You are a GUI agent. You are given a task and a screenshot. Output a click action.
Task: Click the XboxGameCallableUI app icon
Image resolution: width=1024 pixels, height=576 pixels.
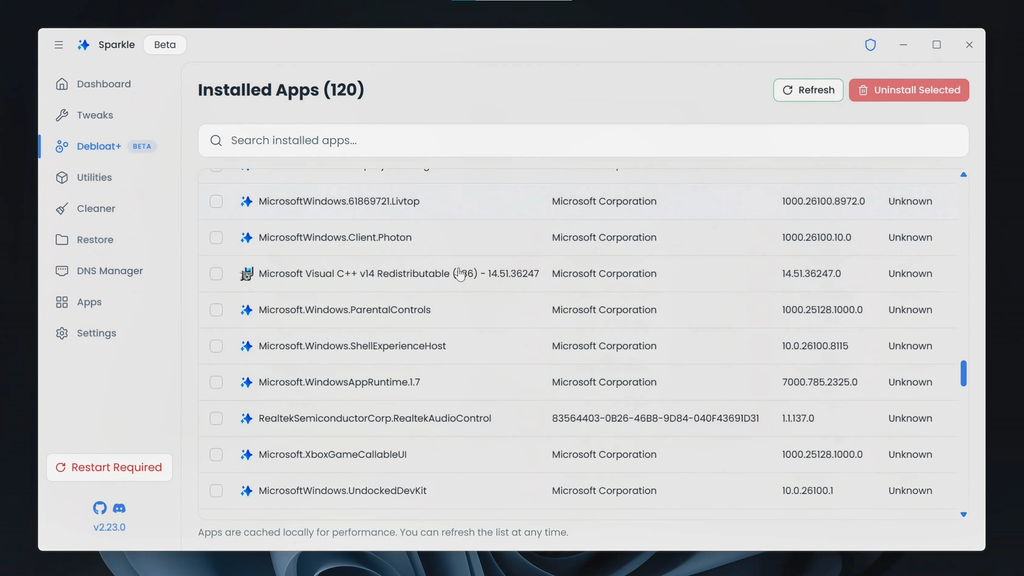(x=246, y=455)
